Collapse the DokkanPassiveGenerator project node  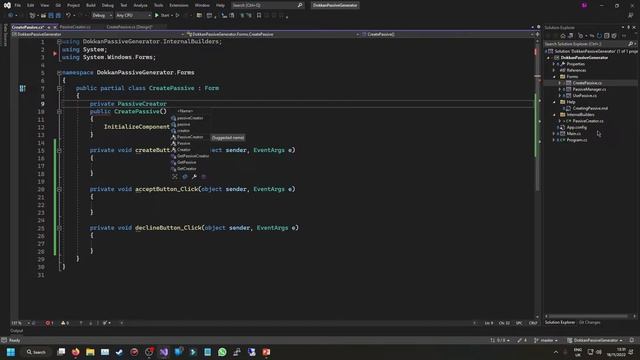click(x=549, y=58)
